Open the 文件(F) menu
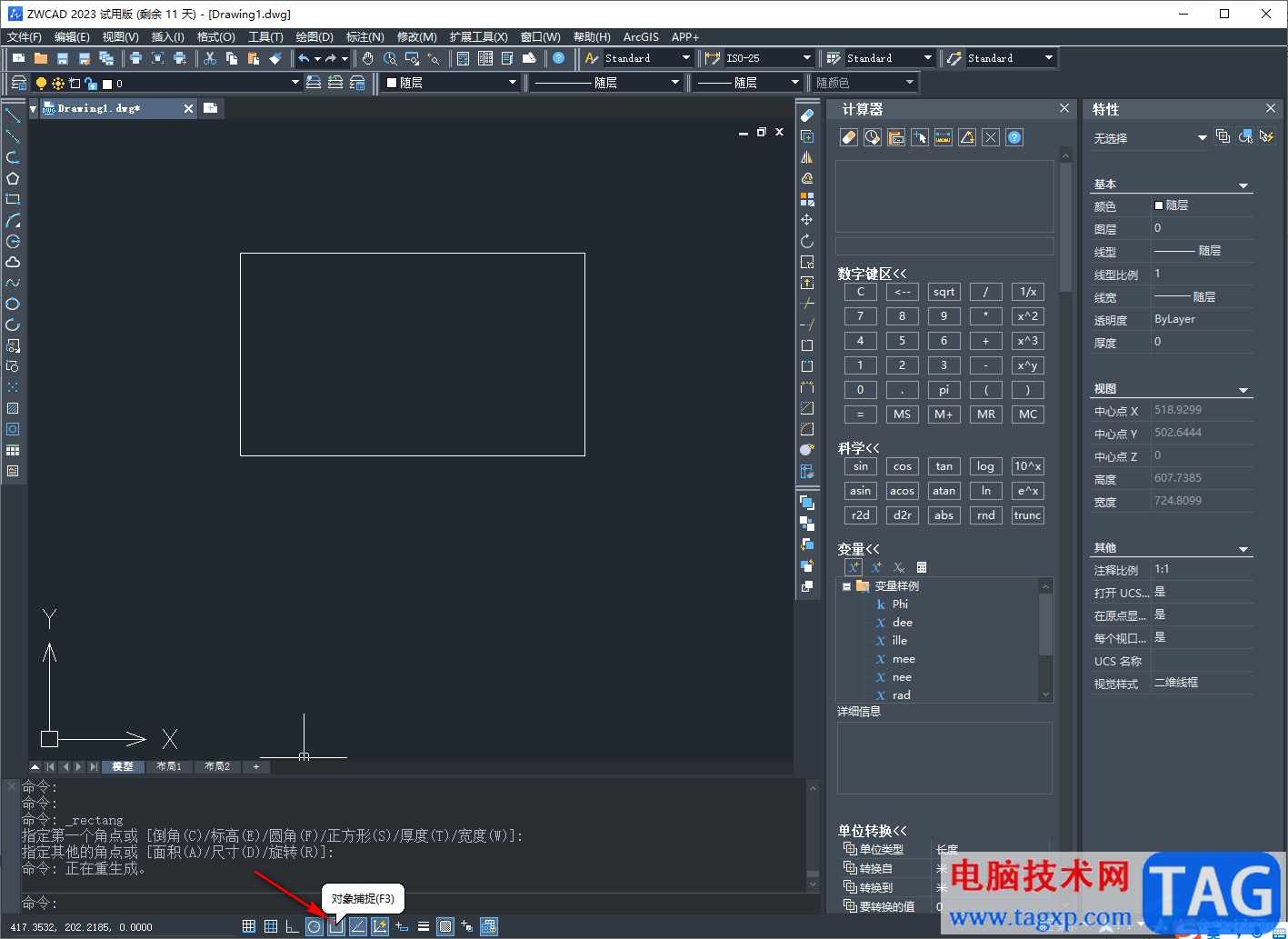This screenshot has height=939, width=1288. tap(25, 37)
